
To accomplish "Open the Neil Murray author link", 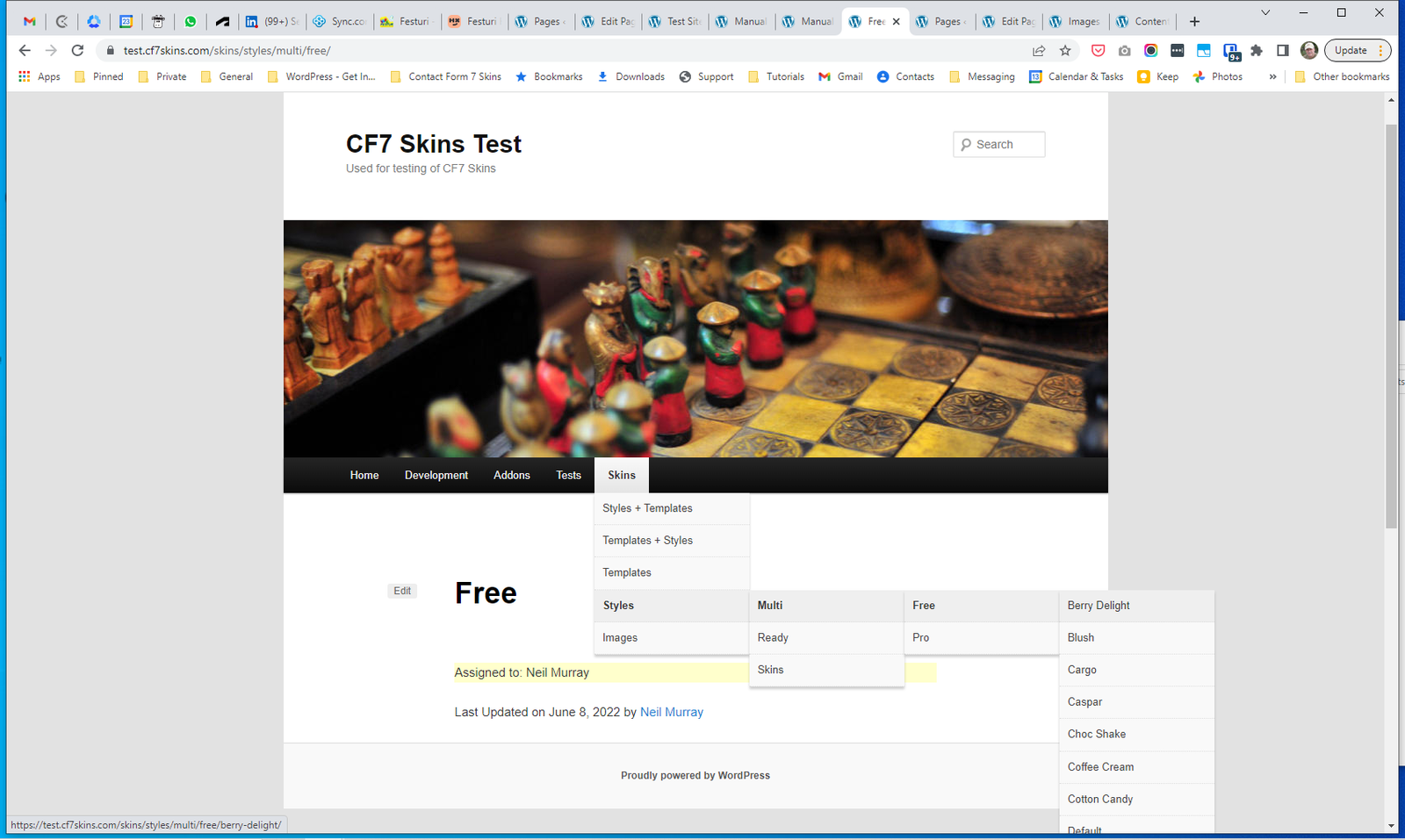I will [672, 713].
